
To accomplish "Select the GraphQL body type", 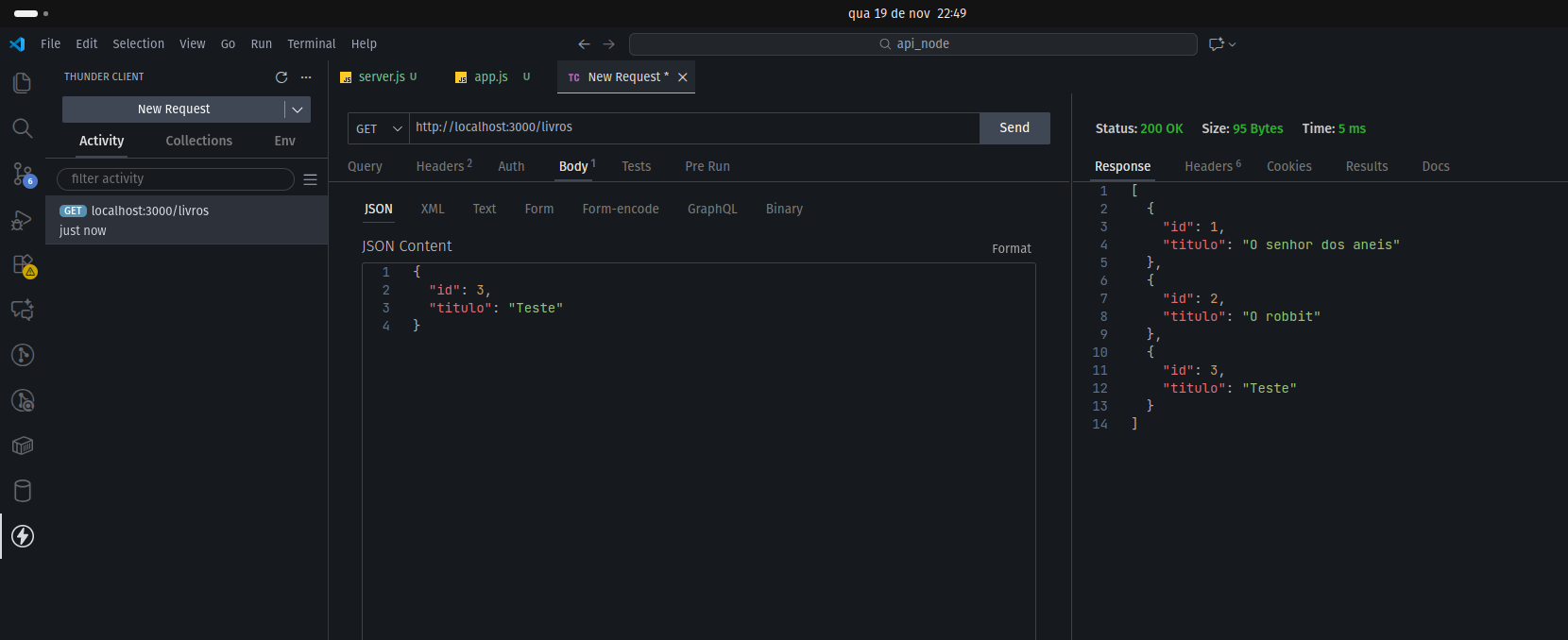I will click(712, 209).
